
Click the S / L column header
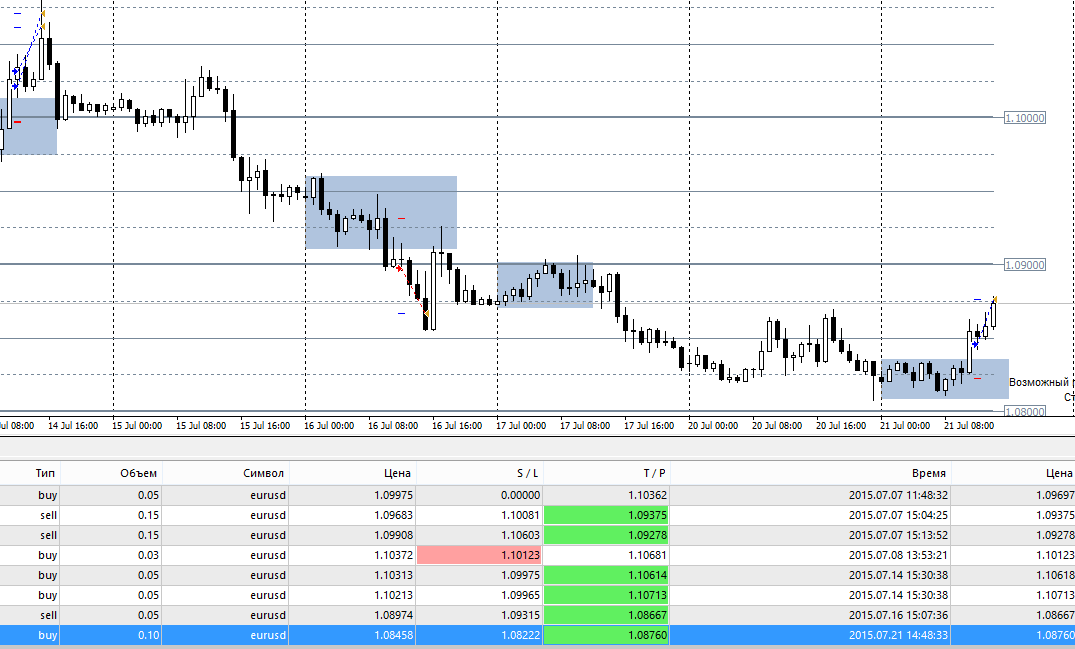point(528,473)
